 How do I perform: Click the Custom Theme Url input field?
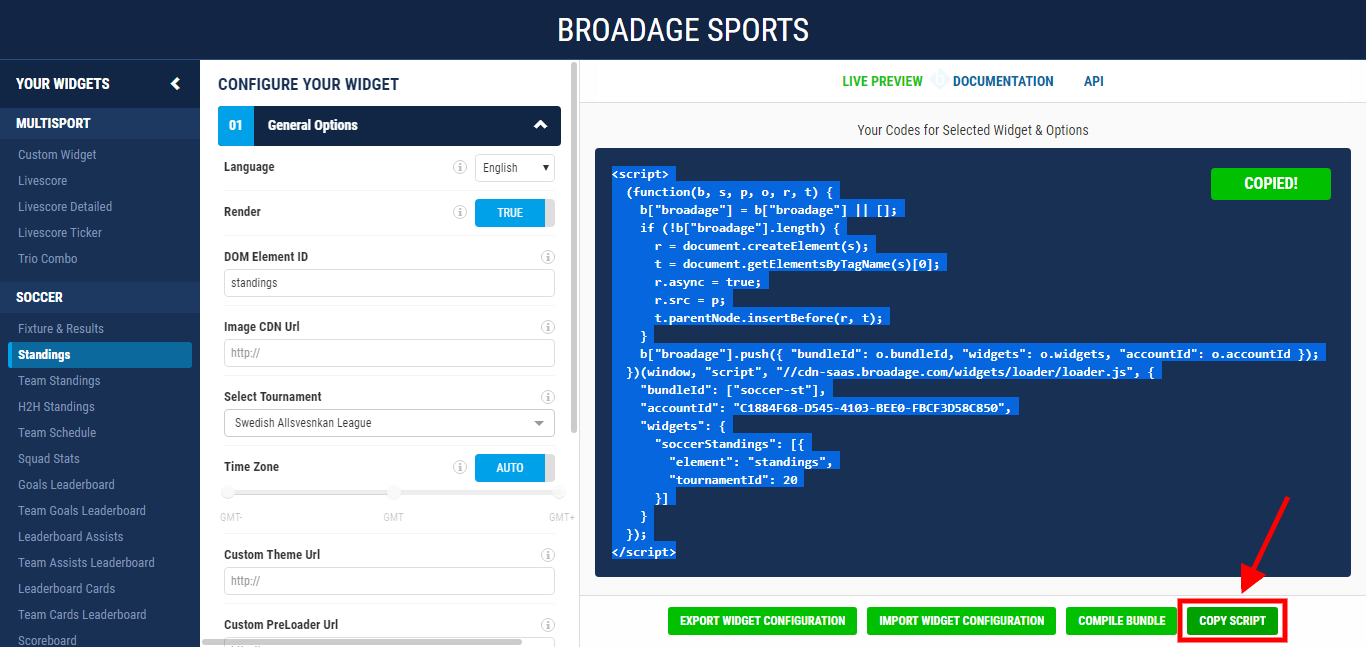pyautogui.click(x=389, y=581)
